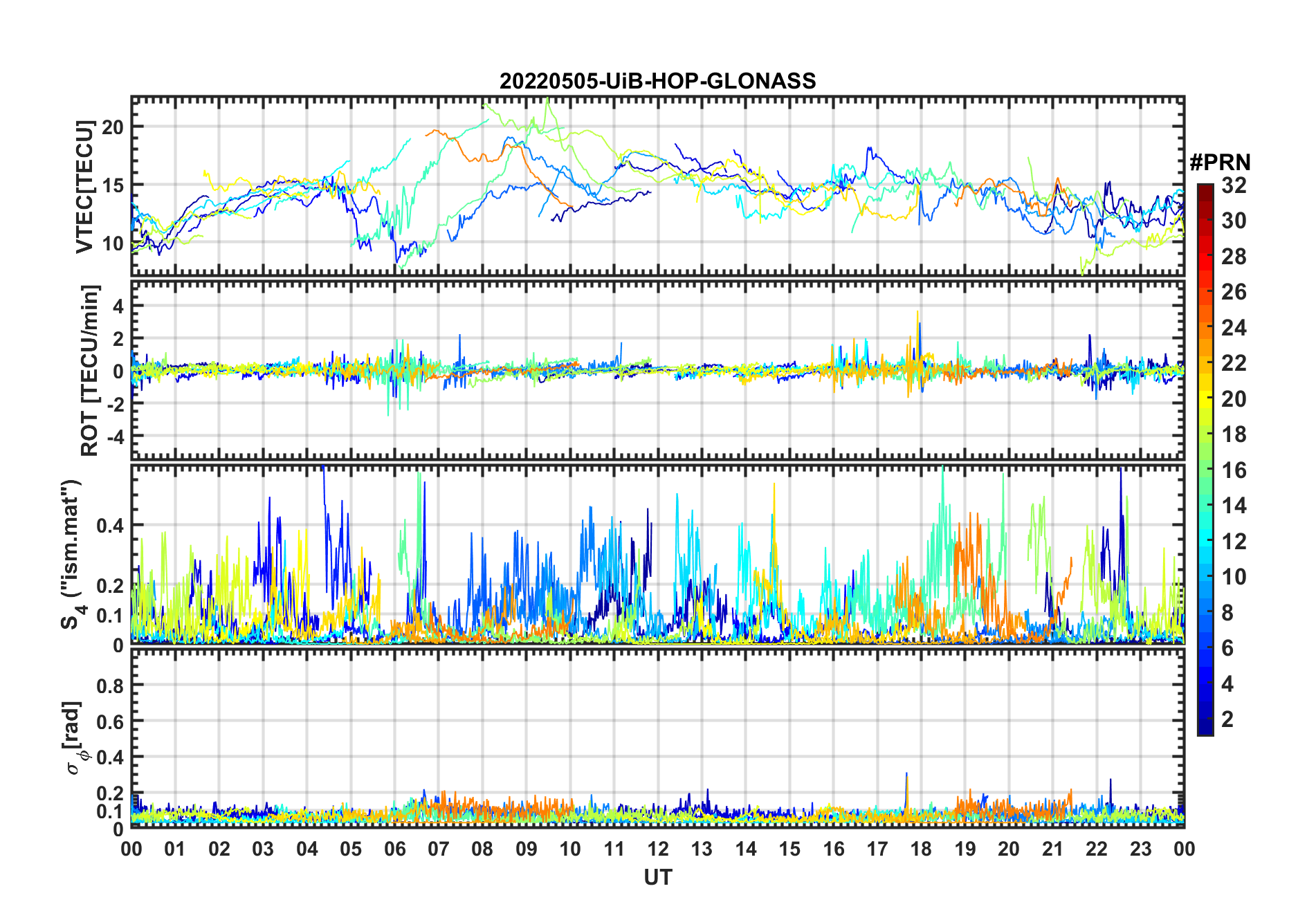Click the sigma-phi [rad] y-axis label
Screen dimensions: 1316x920
pyautogui.click(x=75, y=738)
